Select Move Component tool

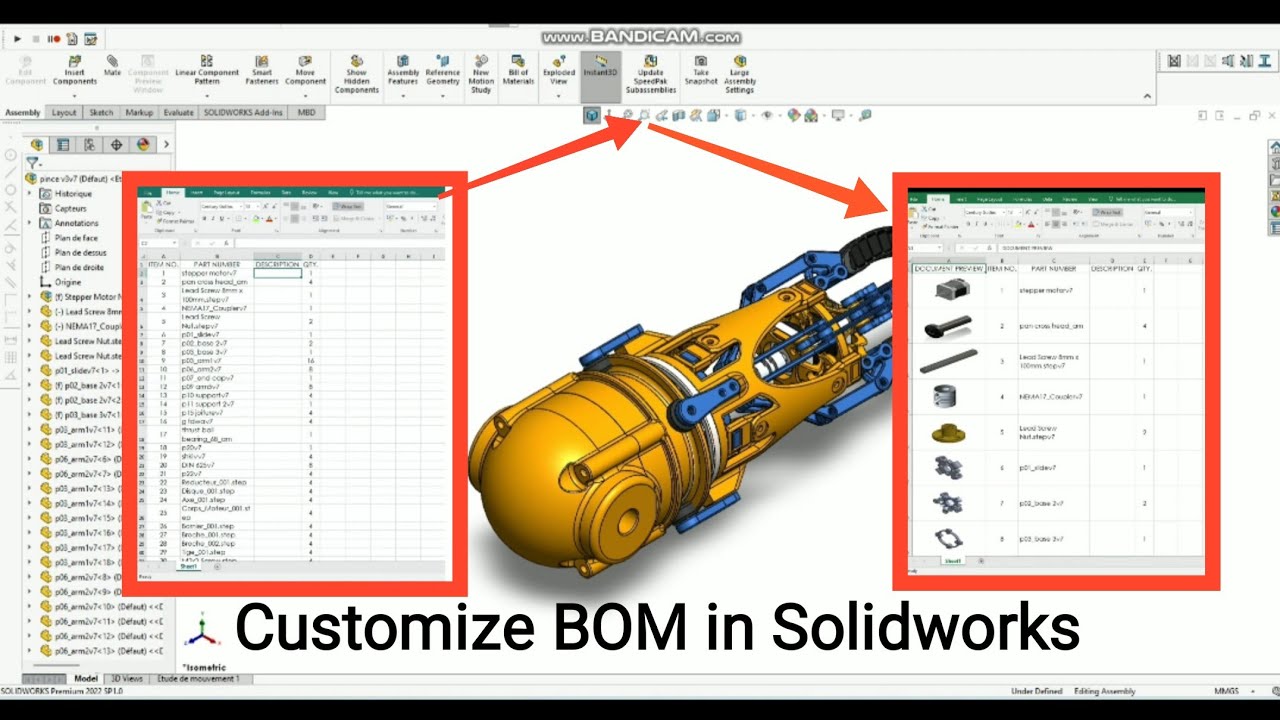pyautogui.click(x=305, y=70)
